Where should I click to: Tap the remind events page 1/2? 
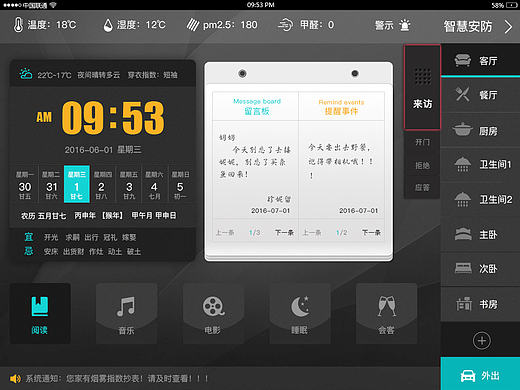coord(341,232)
